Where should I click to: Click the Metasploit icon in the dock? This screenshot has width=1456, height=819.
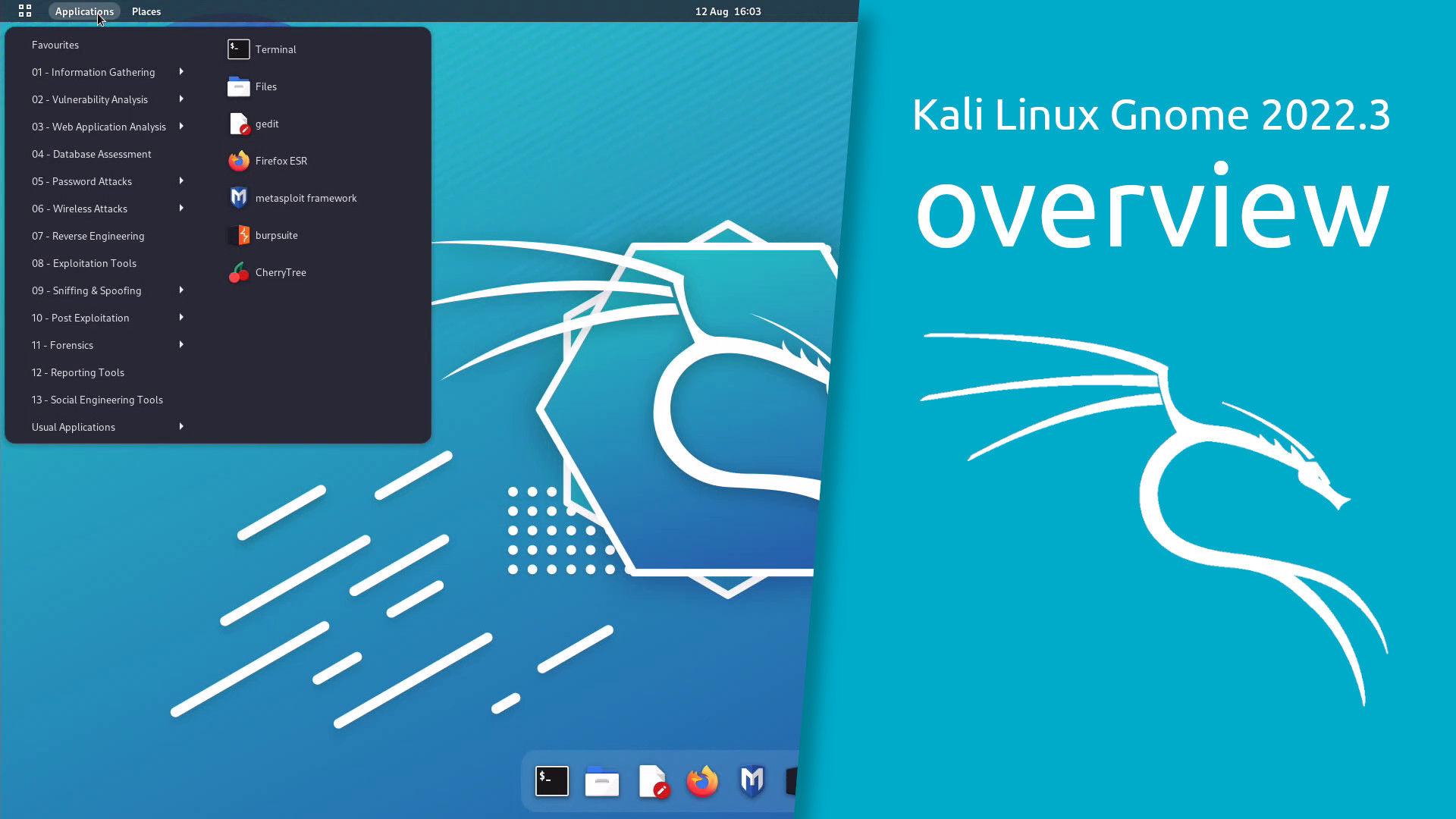pos(752,781)
